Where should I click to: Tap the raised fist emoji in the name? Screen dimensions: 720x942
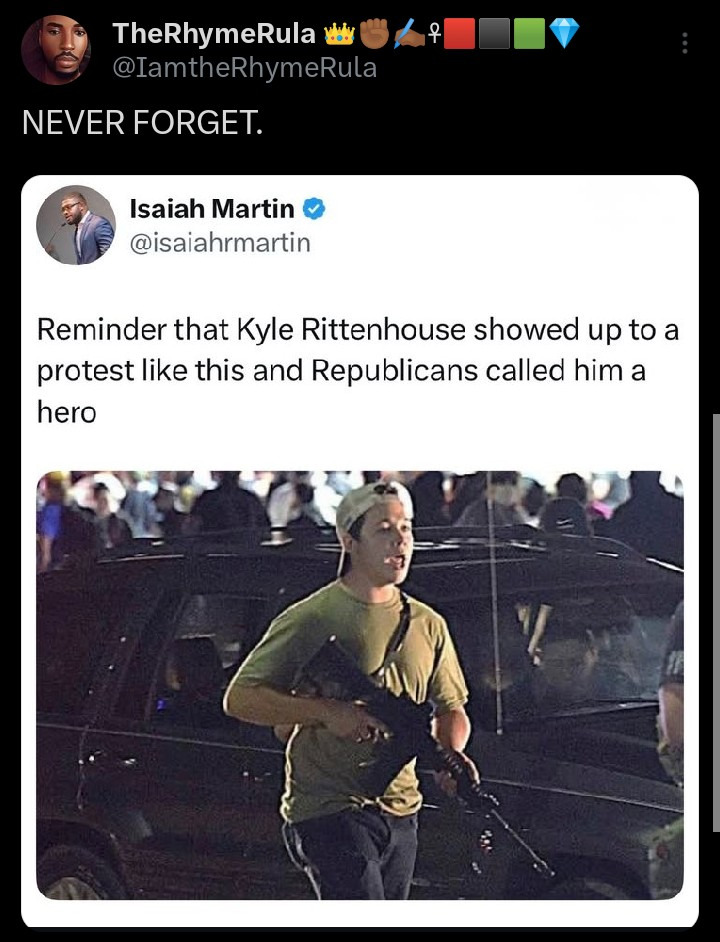tap(375, 33)
